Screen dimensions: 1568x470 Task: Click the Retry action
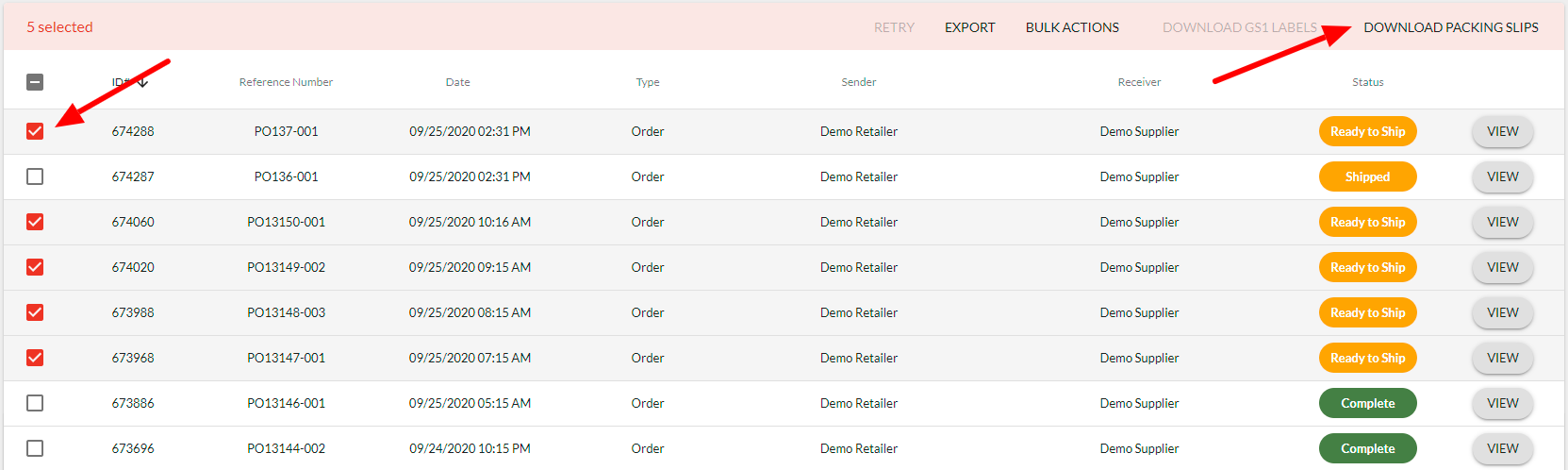click(894, 27)
